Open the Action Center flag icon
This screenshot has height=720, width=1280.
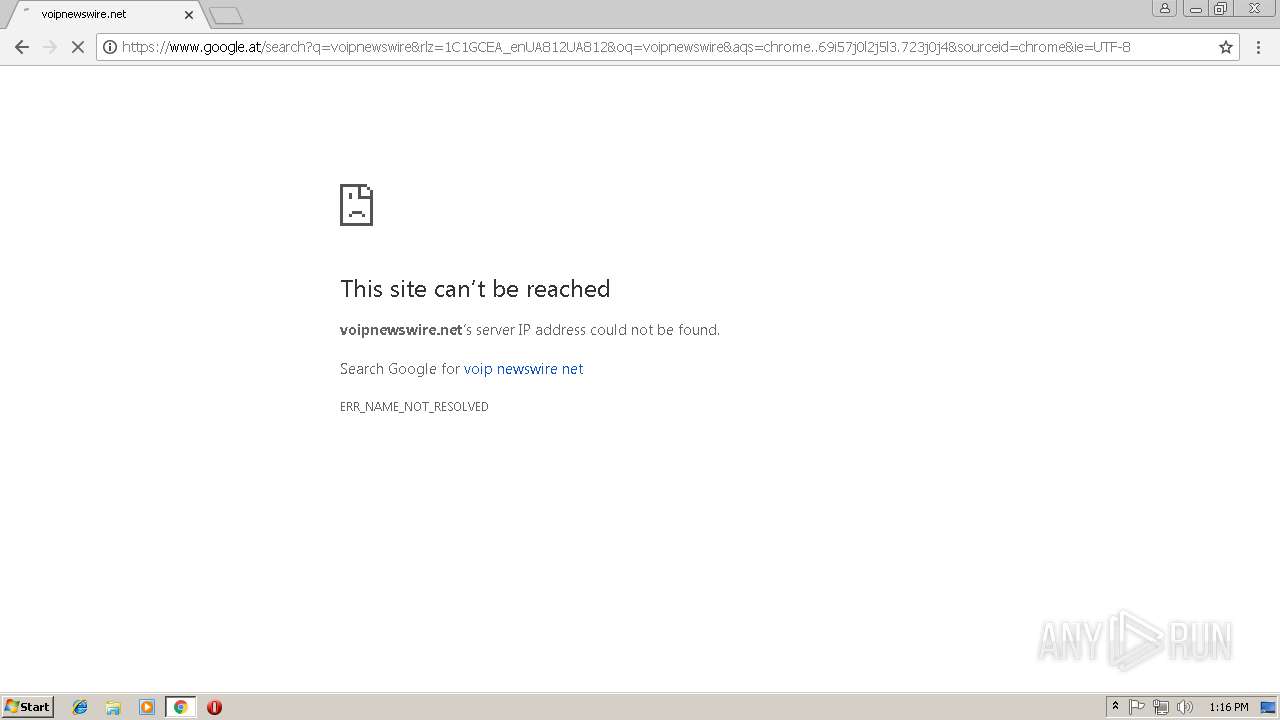pyautogui.click(x=1137, y=707)
